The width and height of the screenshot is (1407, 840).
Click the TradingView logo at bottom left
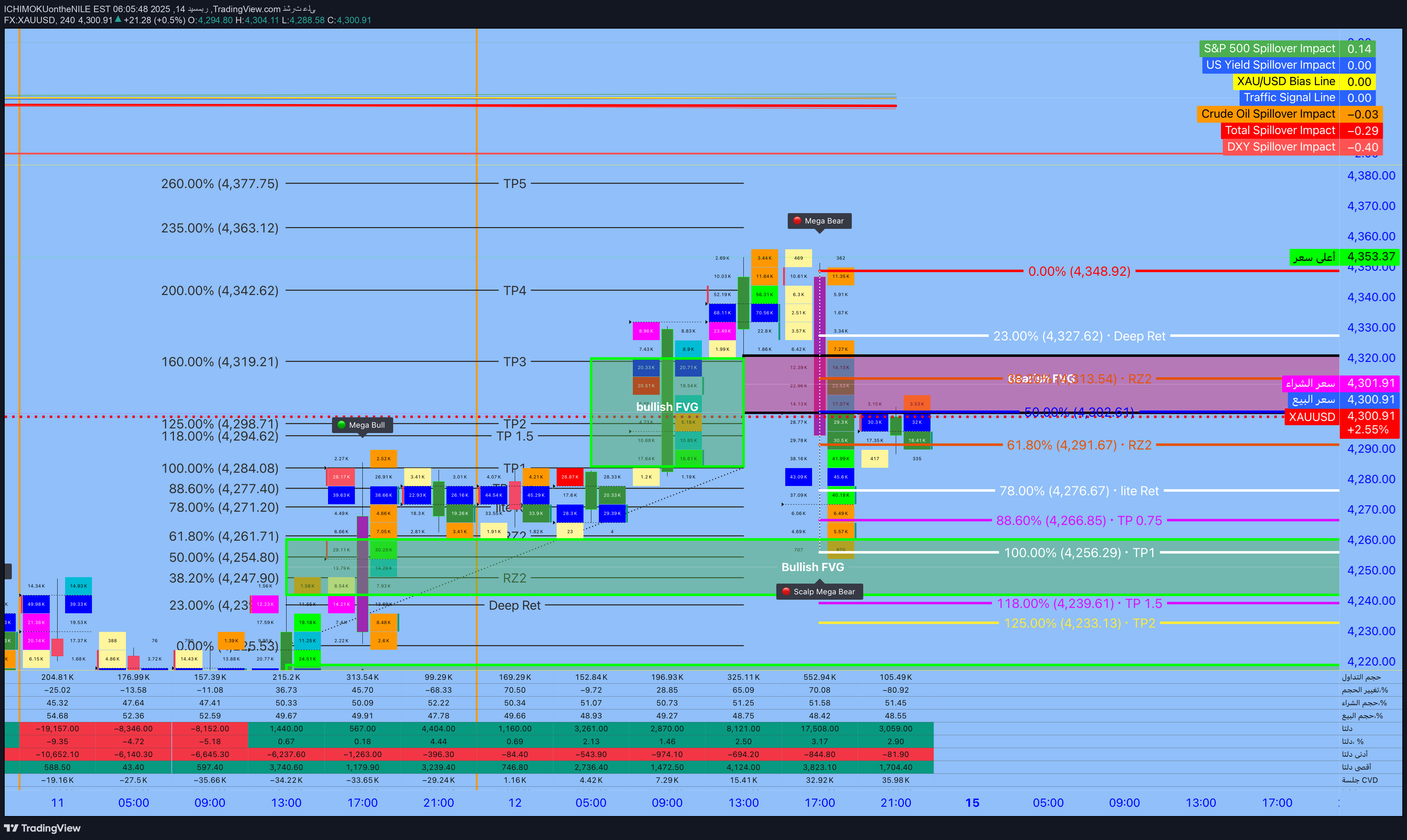click(43, 828)
